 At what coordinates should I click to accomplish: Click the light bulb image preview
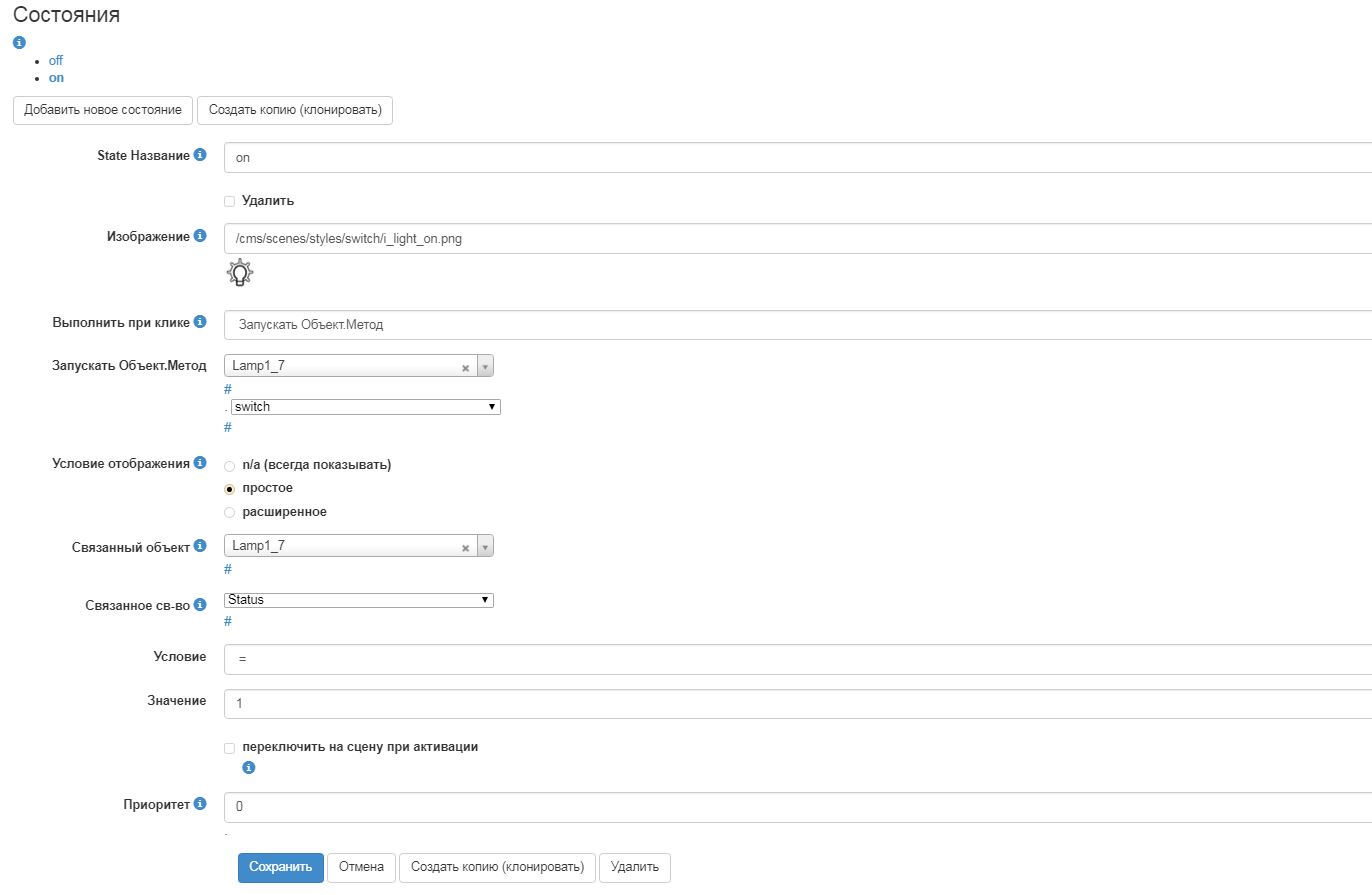[240, 272]
